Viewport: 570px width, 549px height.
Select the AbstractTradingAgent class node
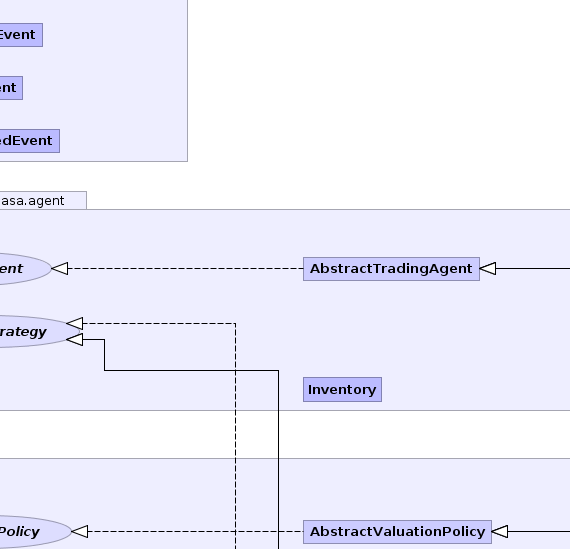point(391,269)
